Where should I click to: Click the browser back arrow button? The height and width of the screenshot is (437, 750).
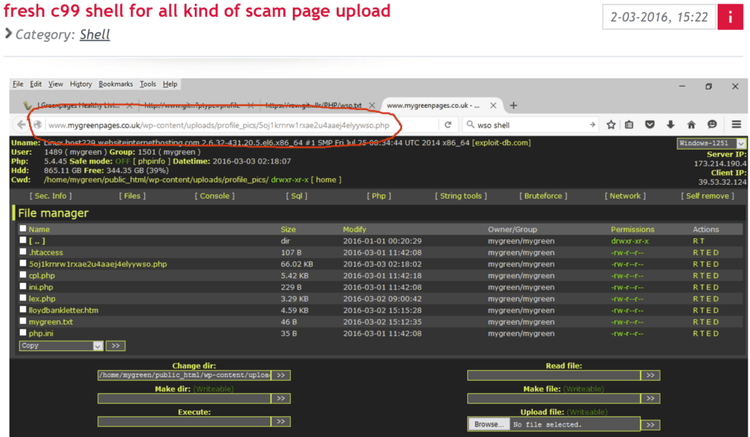[x=21, y=125]
